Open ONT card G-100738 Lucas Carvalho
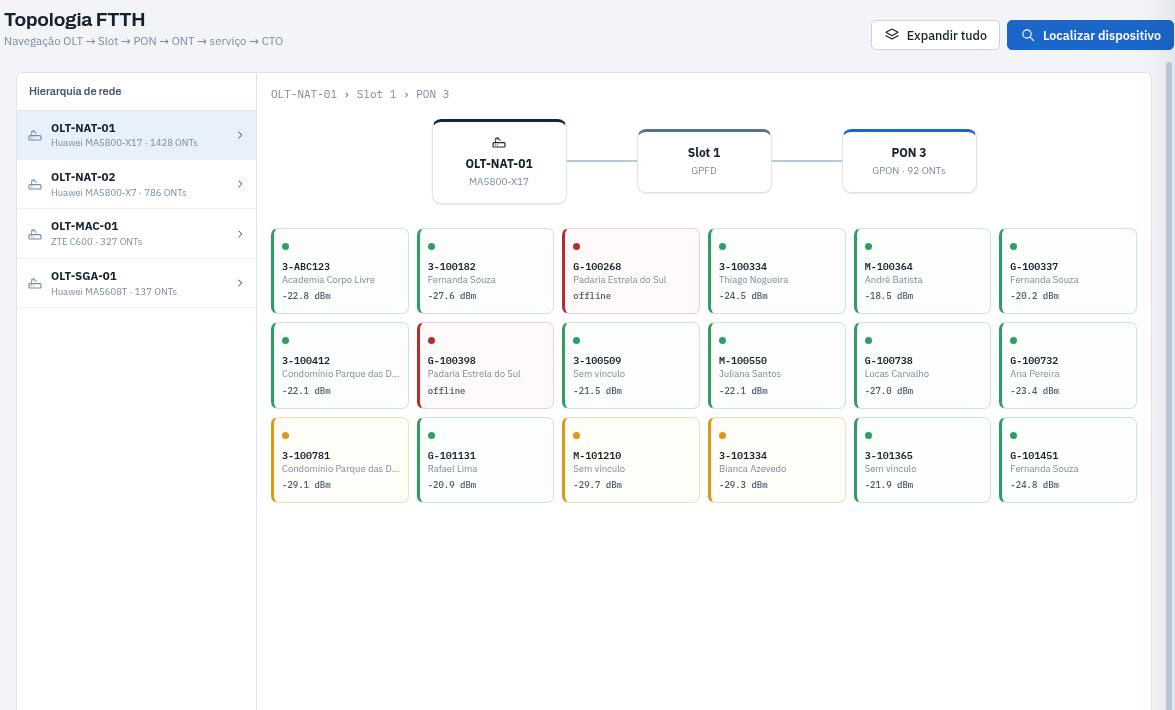 (x=922, y=366)
